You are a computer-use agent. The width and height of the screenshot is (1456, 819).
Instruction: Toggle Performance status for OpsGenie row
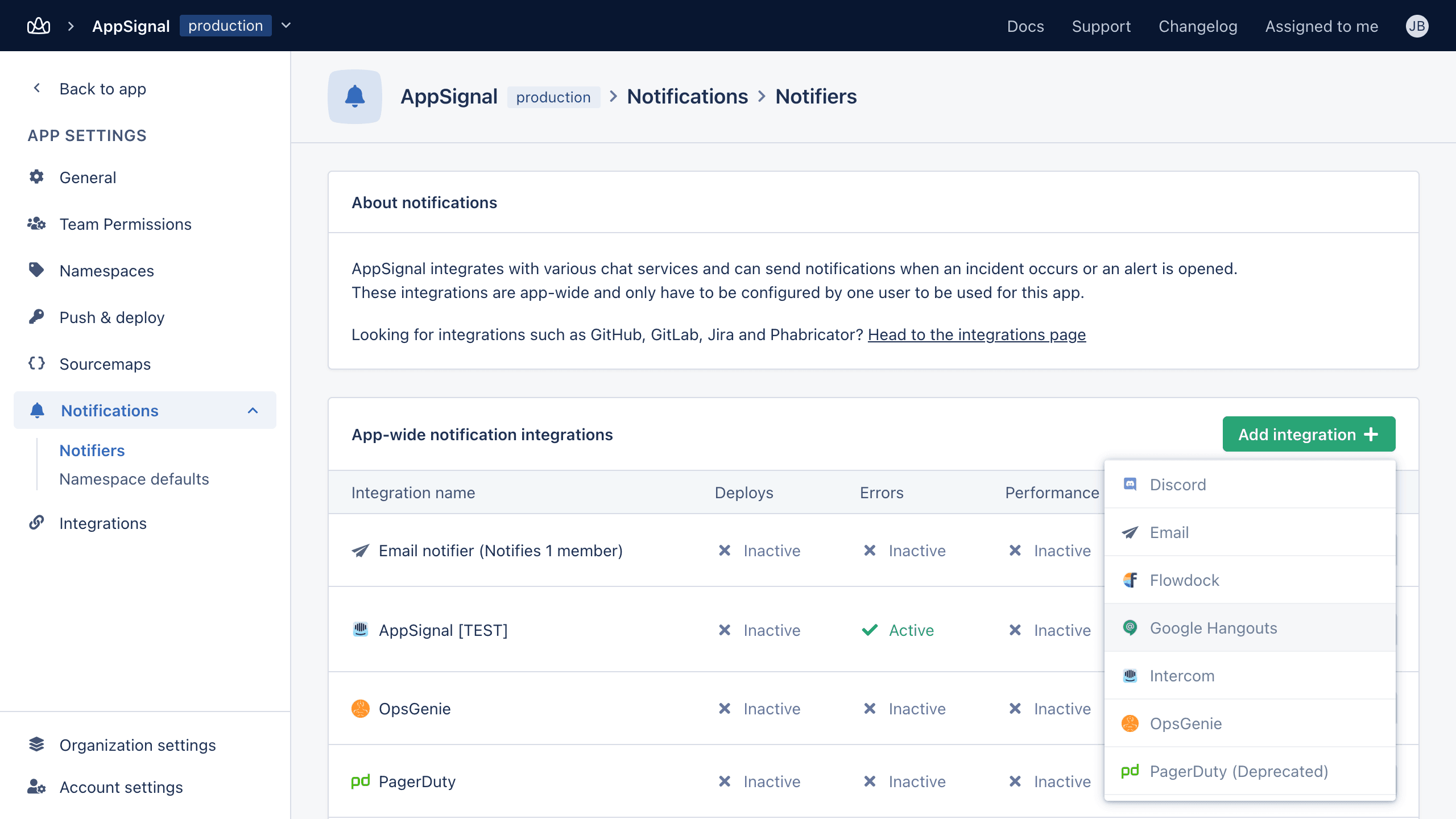click(x=1049, y=709)
